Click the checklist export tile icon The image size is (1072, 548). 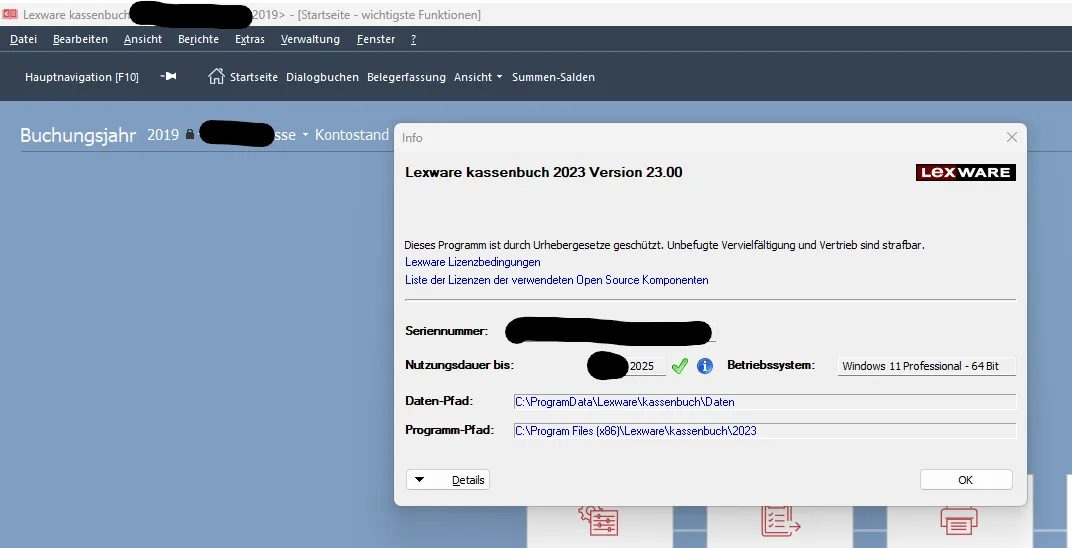tap(780, 521)
